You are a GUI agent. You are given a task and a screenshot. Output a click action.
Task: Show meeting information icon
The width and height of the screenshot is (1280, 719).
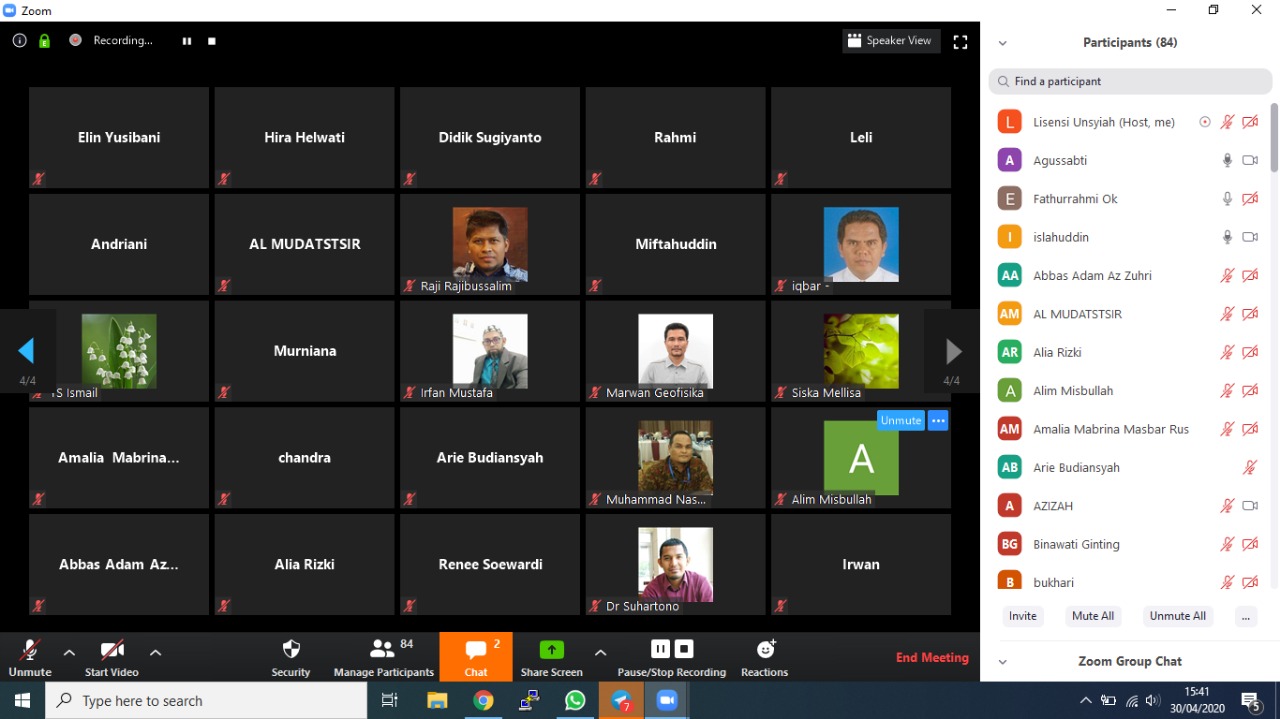click(19, 41)
